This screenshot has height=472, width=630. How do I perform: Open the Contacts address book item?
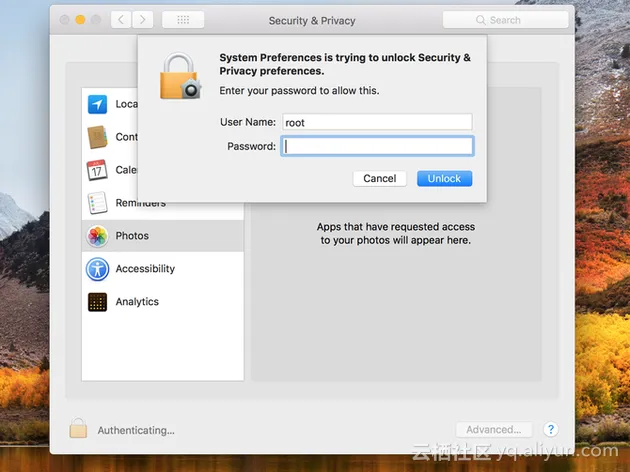tap(97, 137)
